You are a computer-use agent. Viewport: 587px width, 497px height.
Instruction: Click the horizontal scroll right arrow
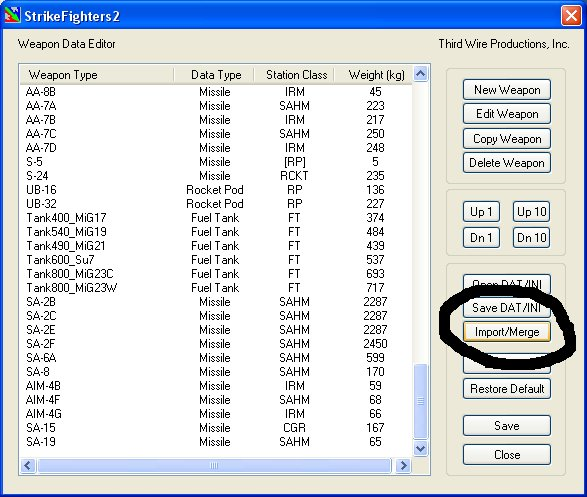[x=404, y=465]
